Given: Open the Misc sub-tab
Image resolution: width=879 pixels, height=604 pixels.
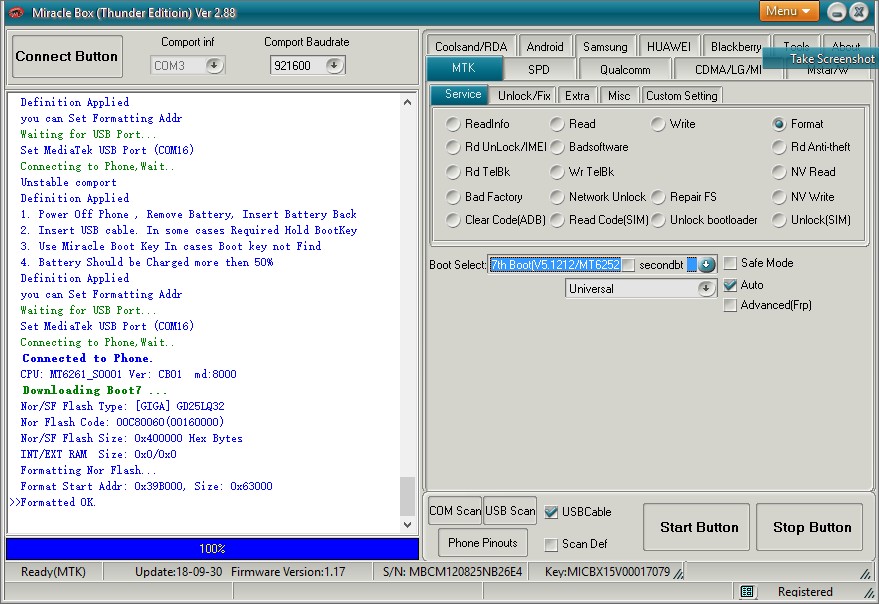Looking at the screenshot, I should point(619,95).
